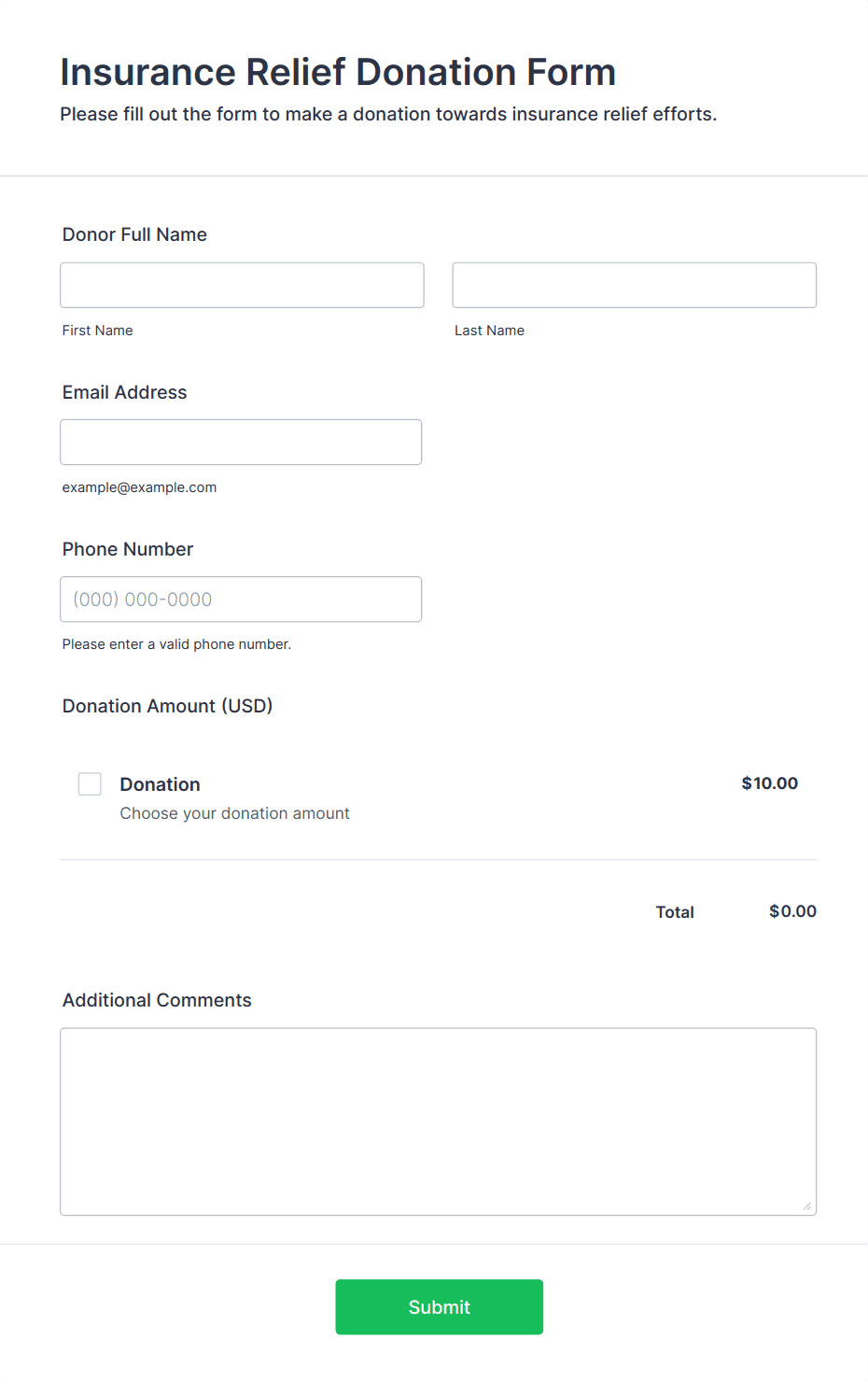Click the $10.00 donation price
Image resolution: width=868 pixels, height=1381 pixels.
click(769, 783)
